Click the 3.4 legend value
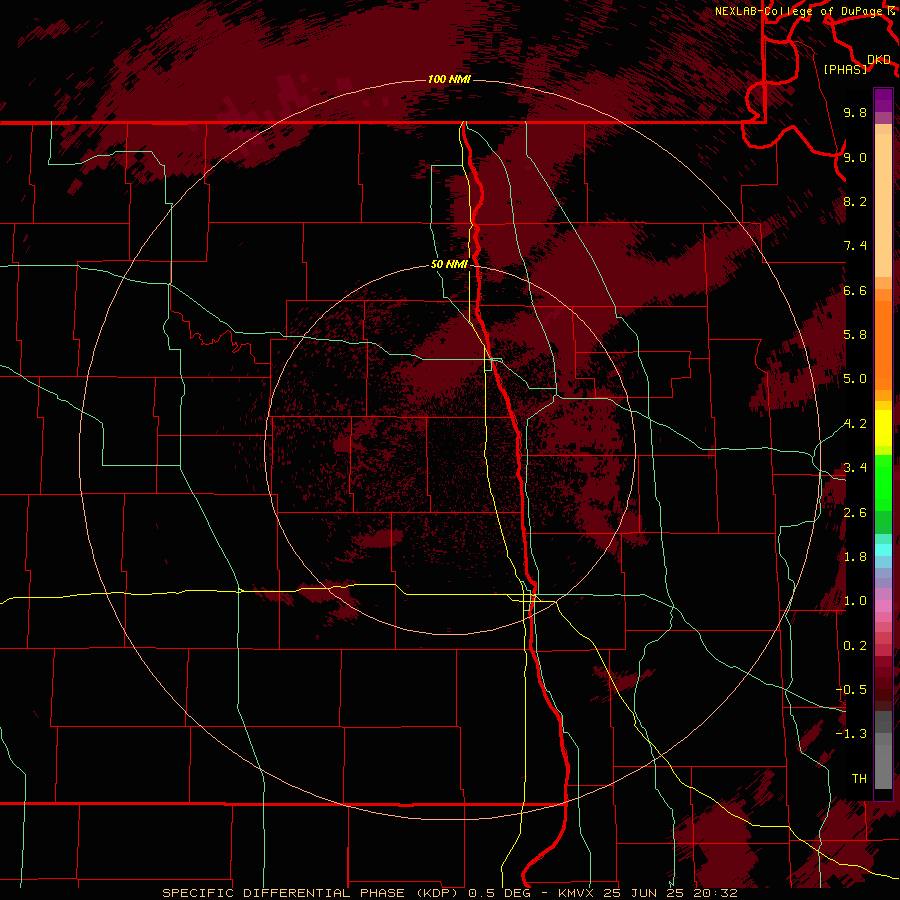The width and height of the screenshot is (900, 900). coord(855,468)
